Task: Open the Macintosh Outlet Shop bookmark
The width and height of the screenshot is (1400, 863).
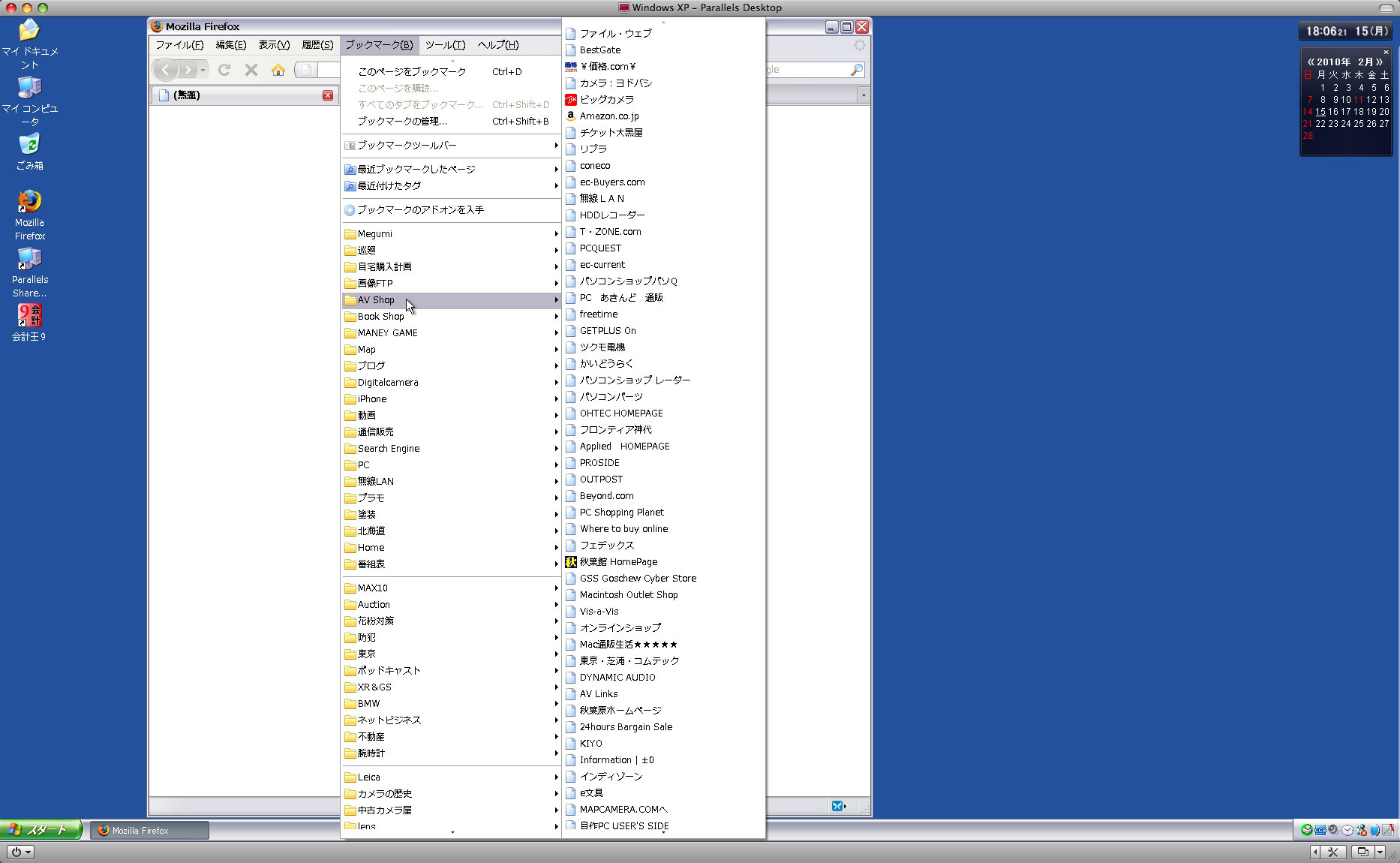Action: click(x=663, y=594)
